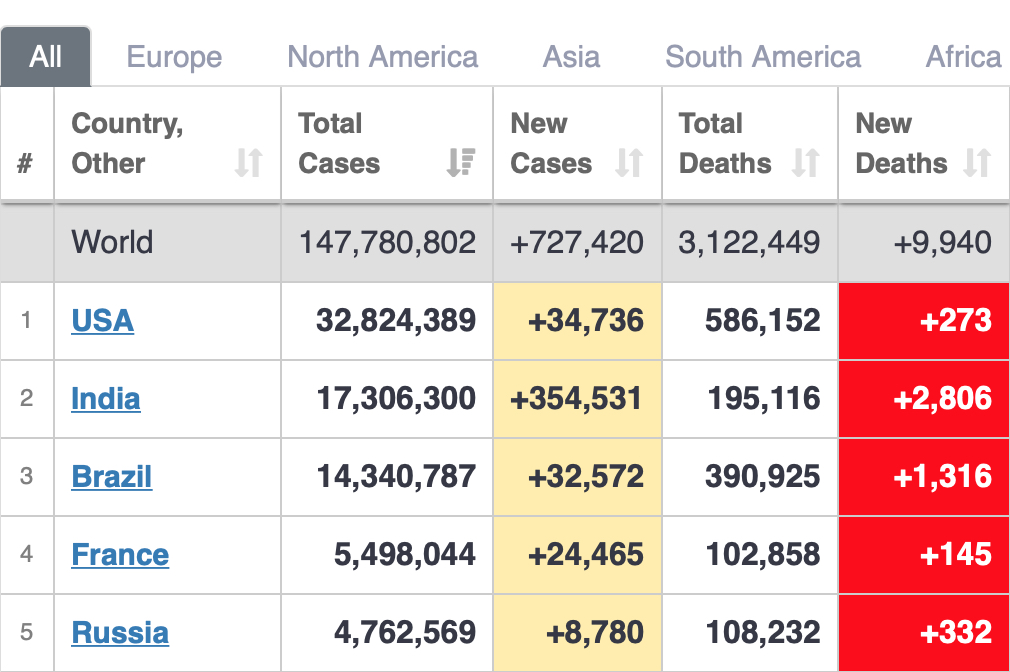
Task: Follow the Brazil link
Action: pyautogui.click(x=111, y=477)
